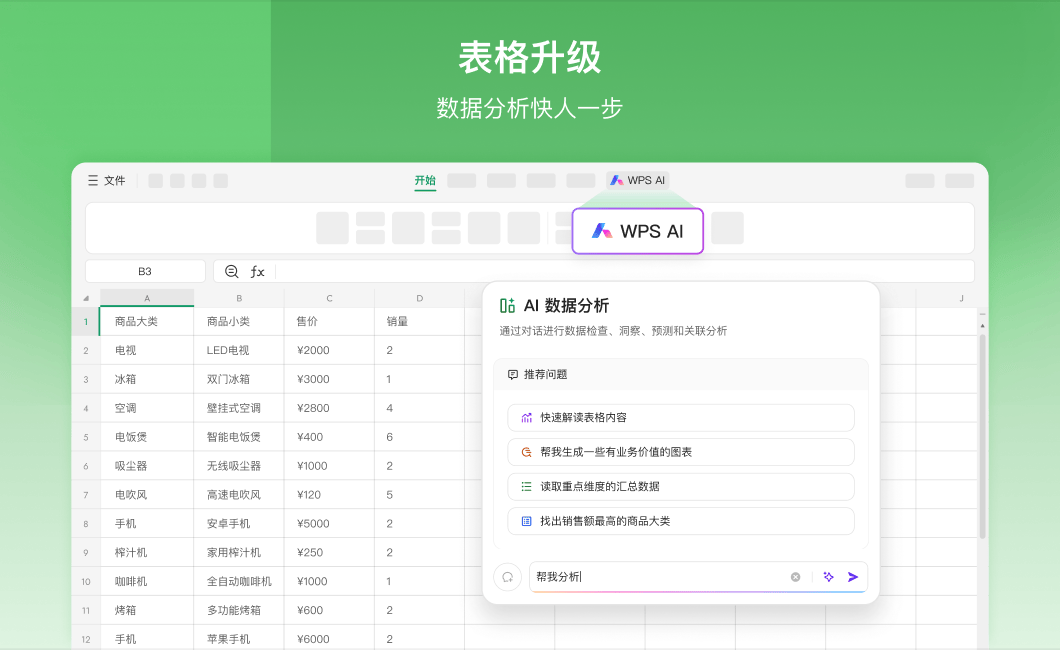Open the search magnifier in the formula bar
1060x650 pixels.
point(231,270)
